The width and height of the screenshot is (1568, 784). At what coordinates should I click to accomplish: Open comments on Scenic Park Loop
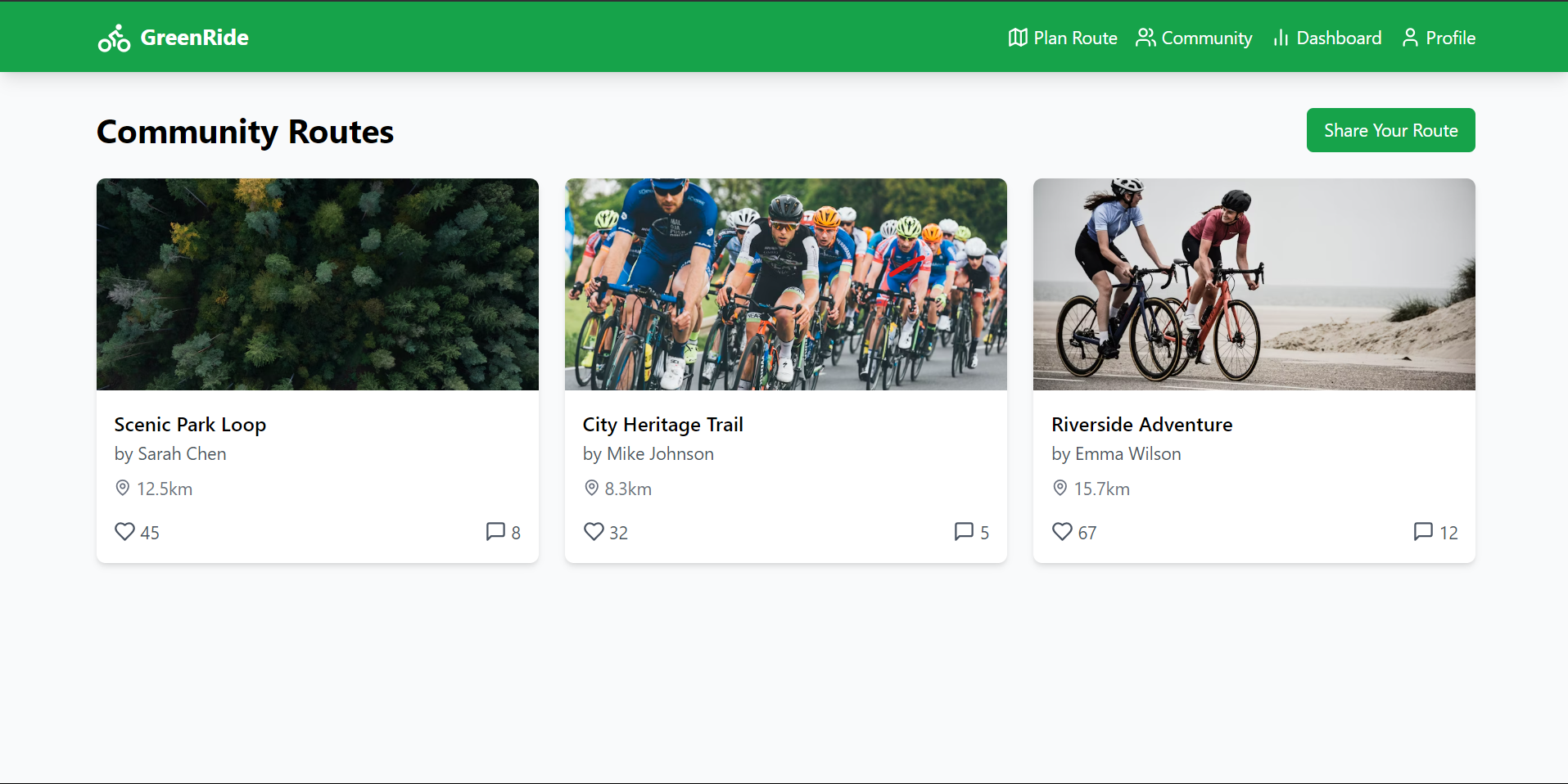point(495,532)
